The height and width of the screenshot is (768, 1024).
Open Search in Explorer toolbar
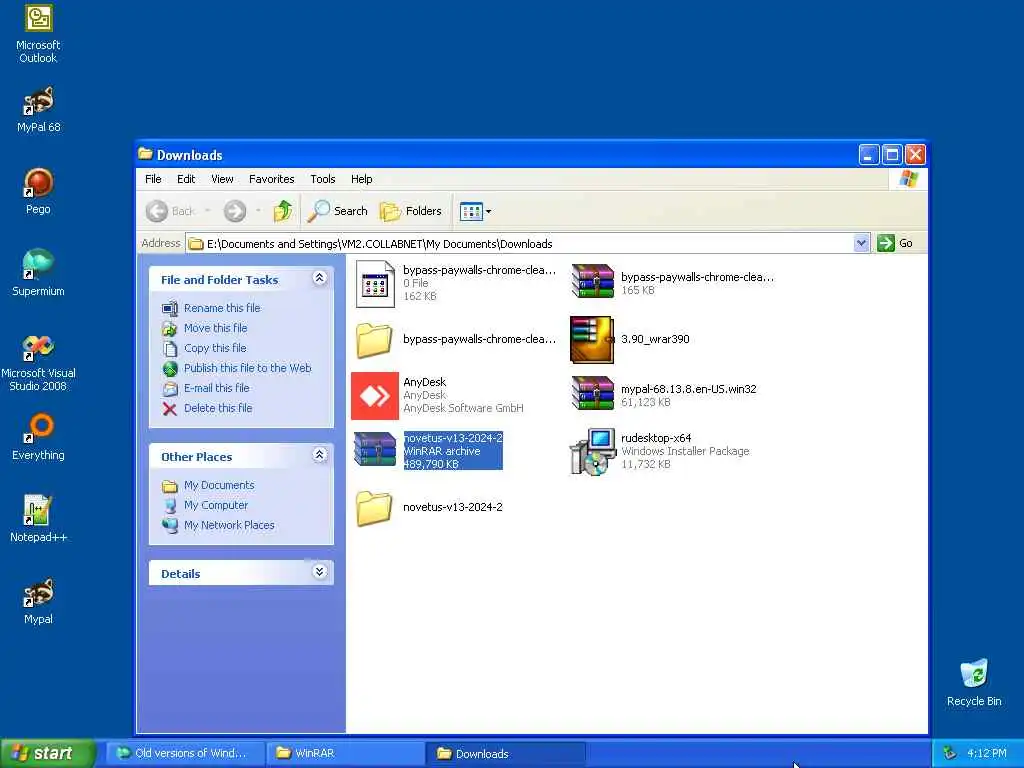point(338,211)
